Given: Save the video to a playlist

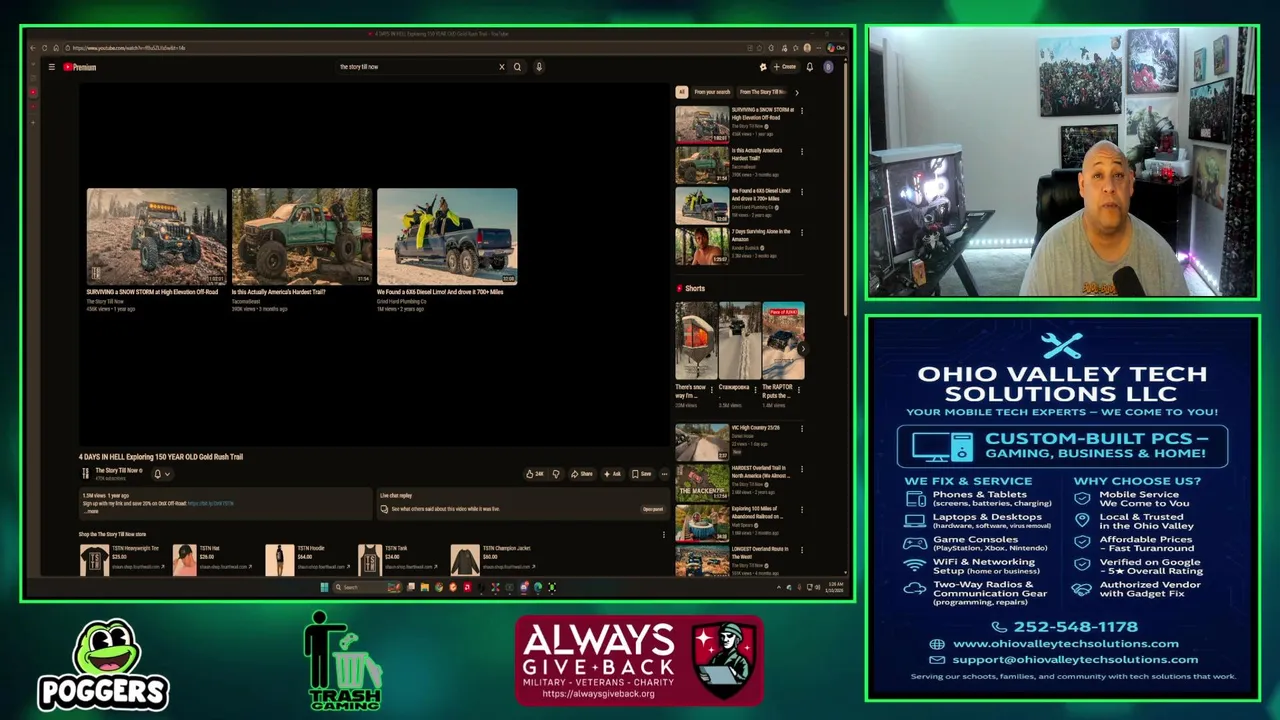Looking at the screenshot, I should 641,474.
